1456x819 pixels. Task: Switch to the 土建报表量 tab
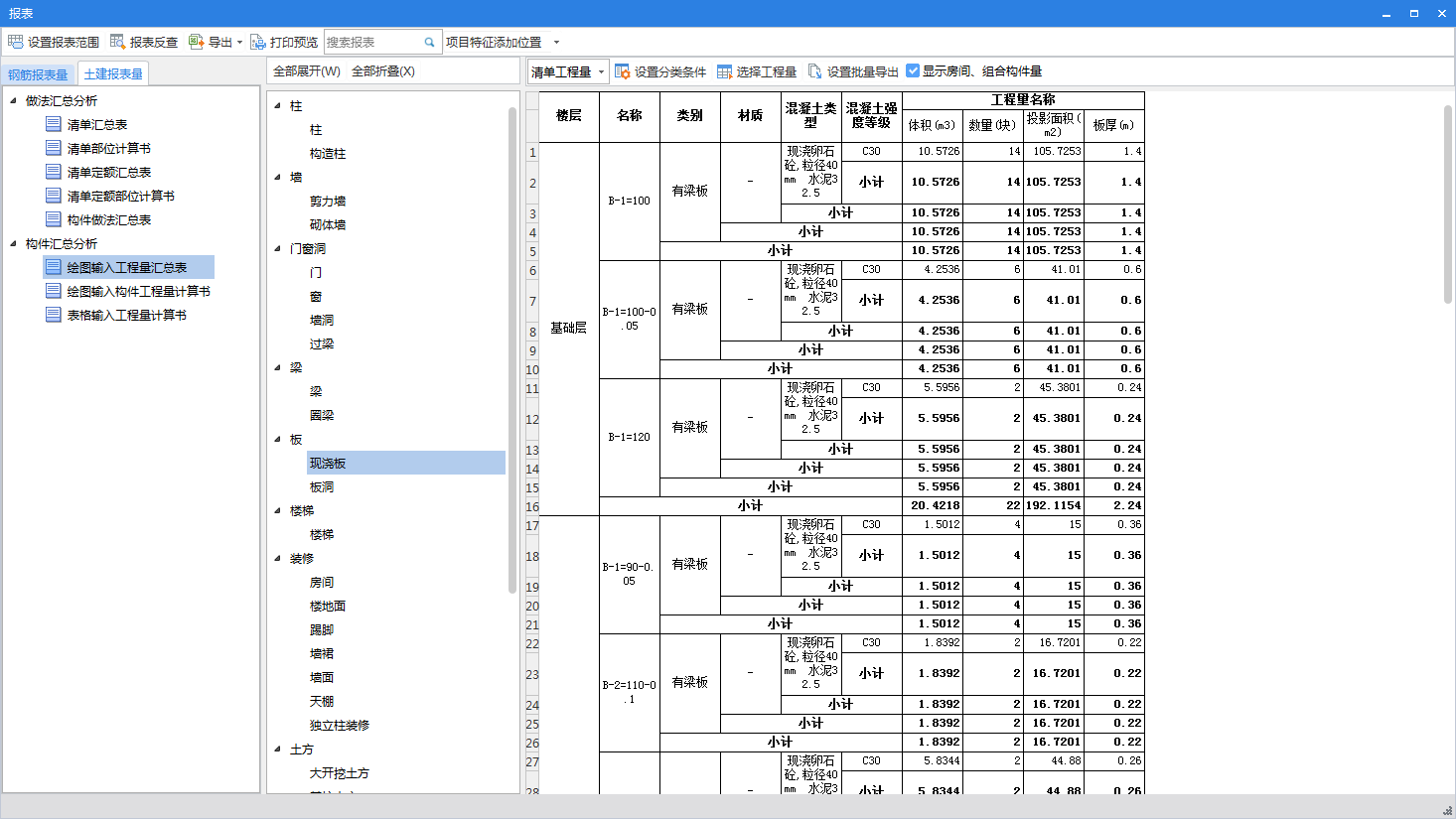point(113,73)
